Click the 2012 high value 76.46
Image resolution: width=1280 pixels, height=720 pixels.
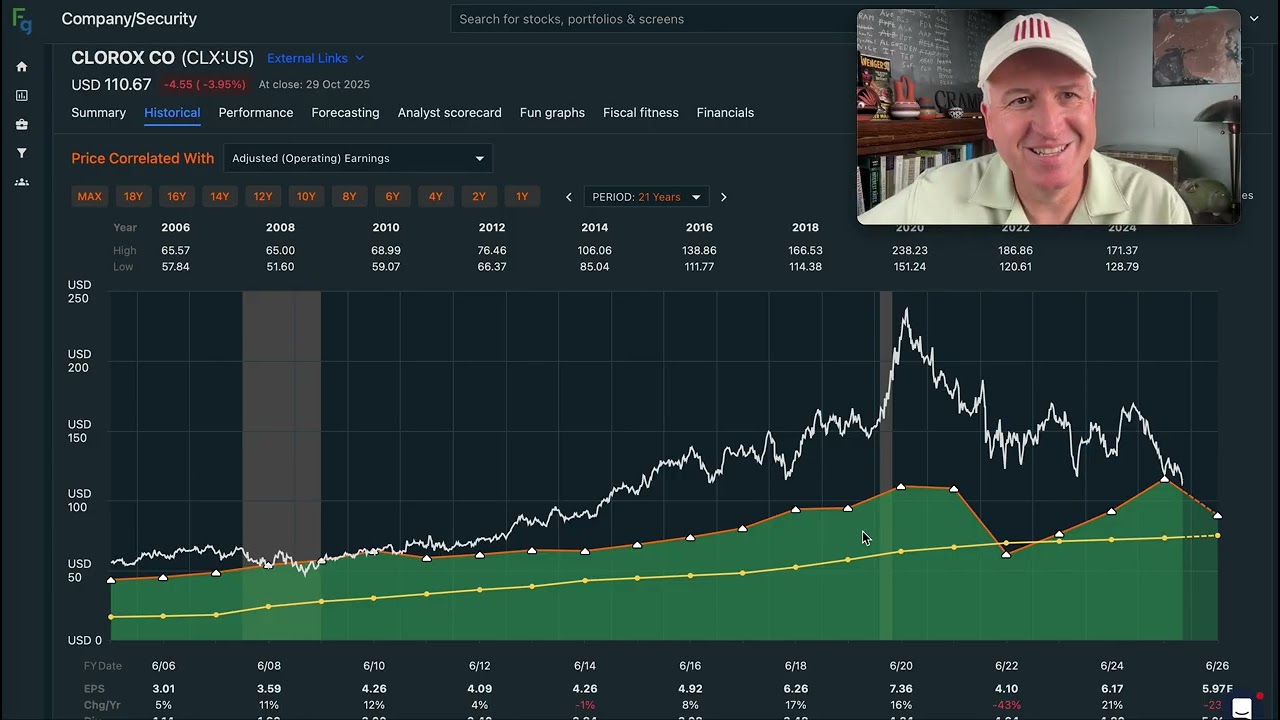click(x=492, y=251)
